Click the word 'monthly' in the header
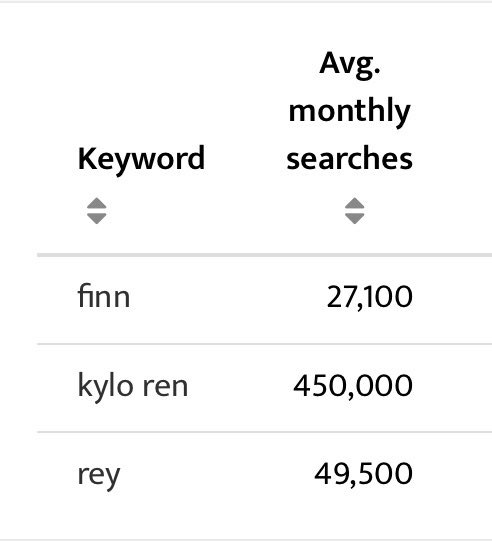 (x=350, y=111)
